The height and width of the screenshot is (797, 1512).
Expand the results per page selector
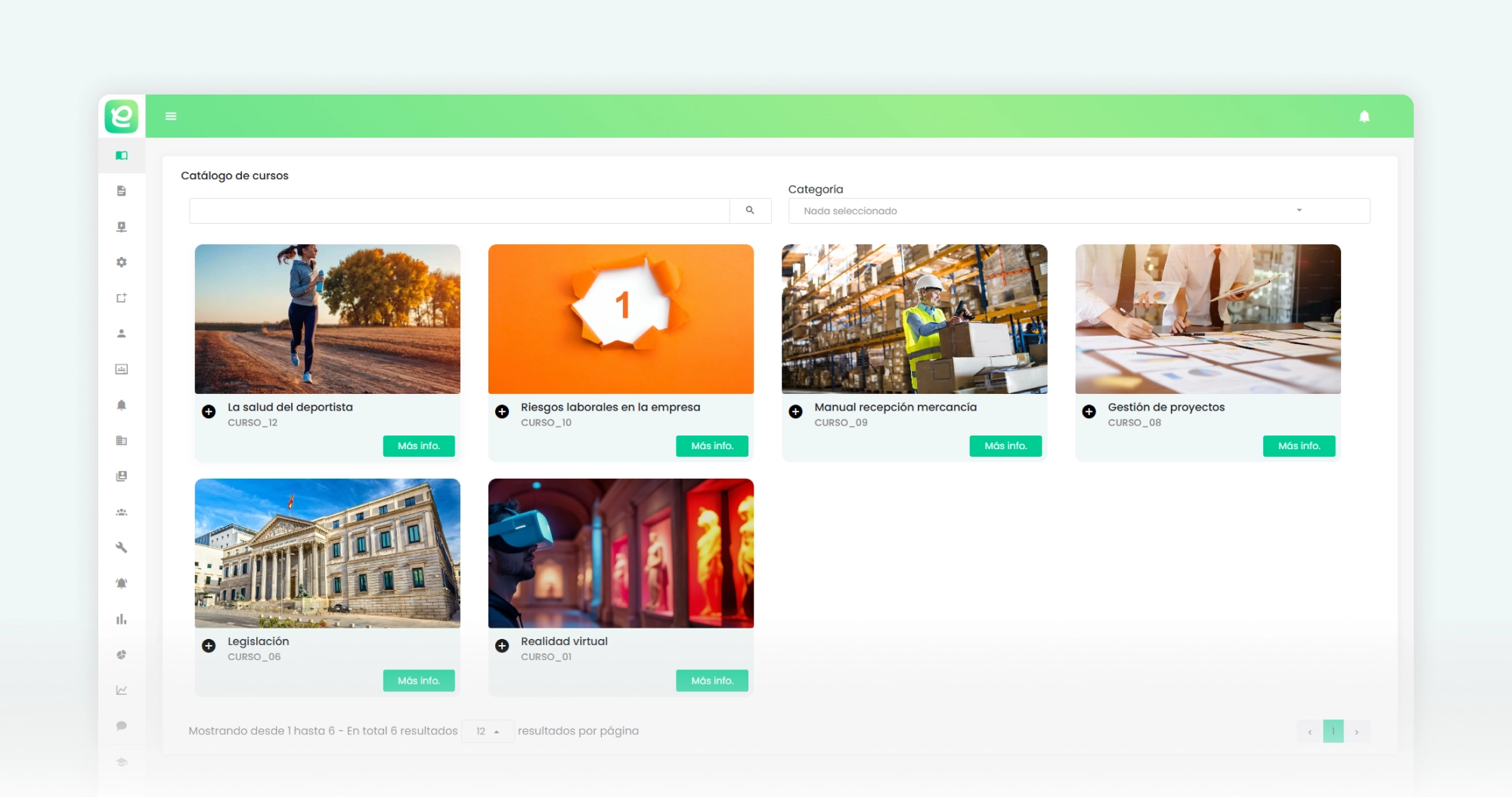coord(488,731)
